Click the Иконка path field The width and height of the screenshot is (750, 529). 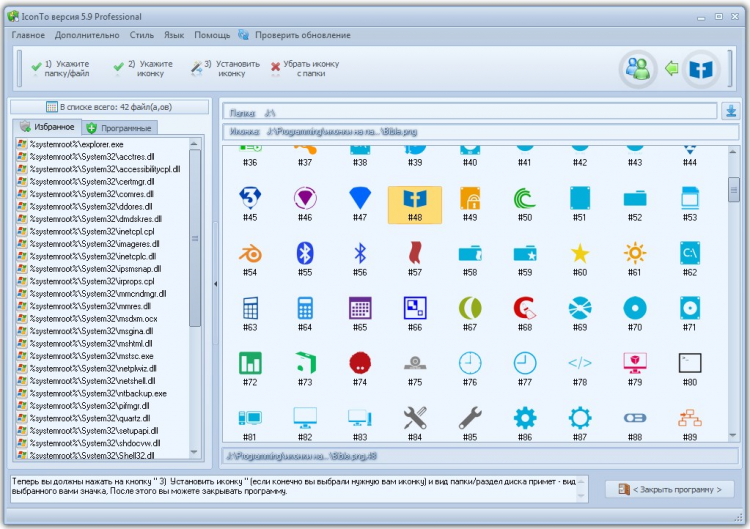tap(480, 132)
